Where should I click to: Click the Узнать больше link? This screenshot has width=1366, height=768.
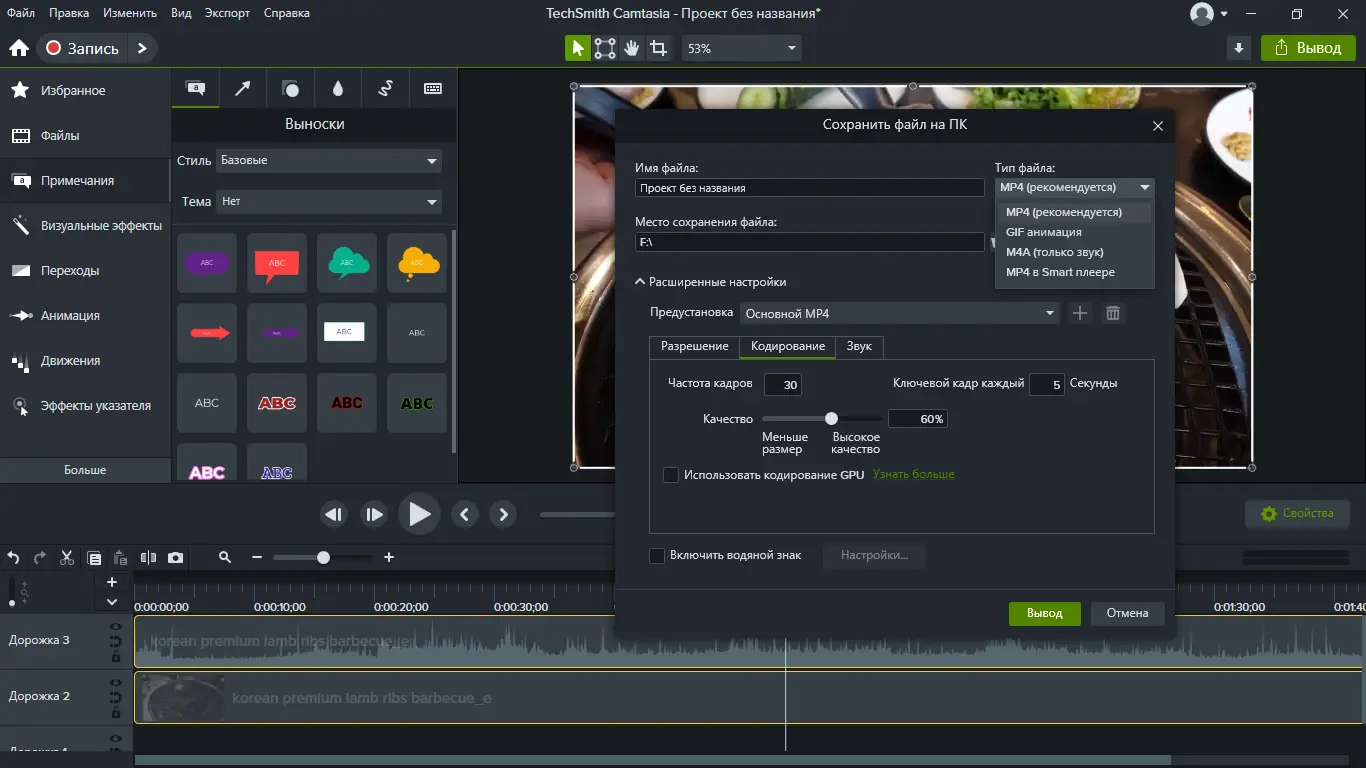coord(913,474)
